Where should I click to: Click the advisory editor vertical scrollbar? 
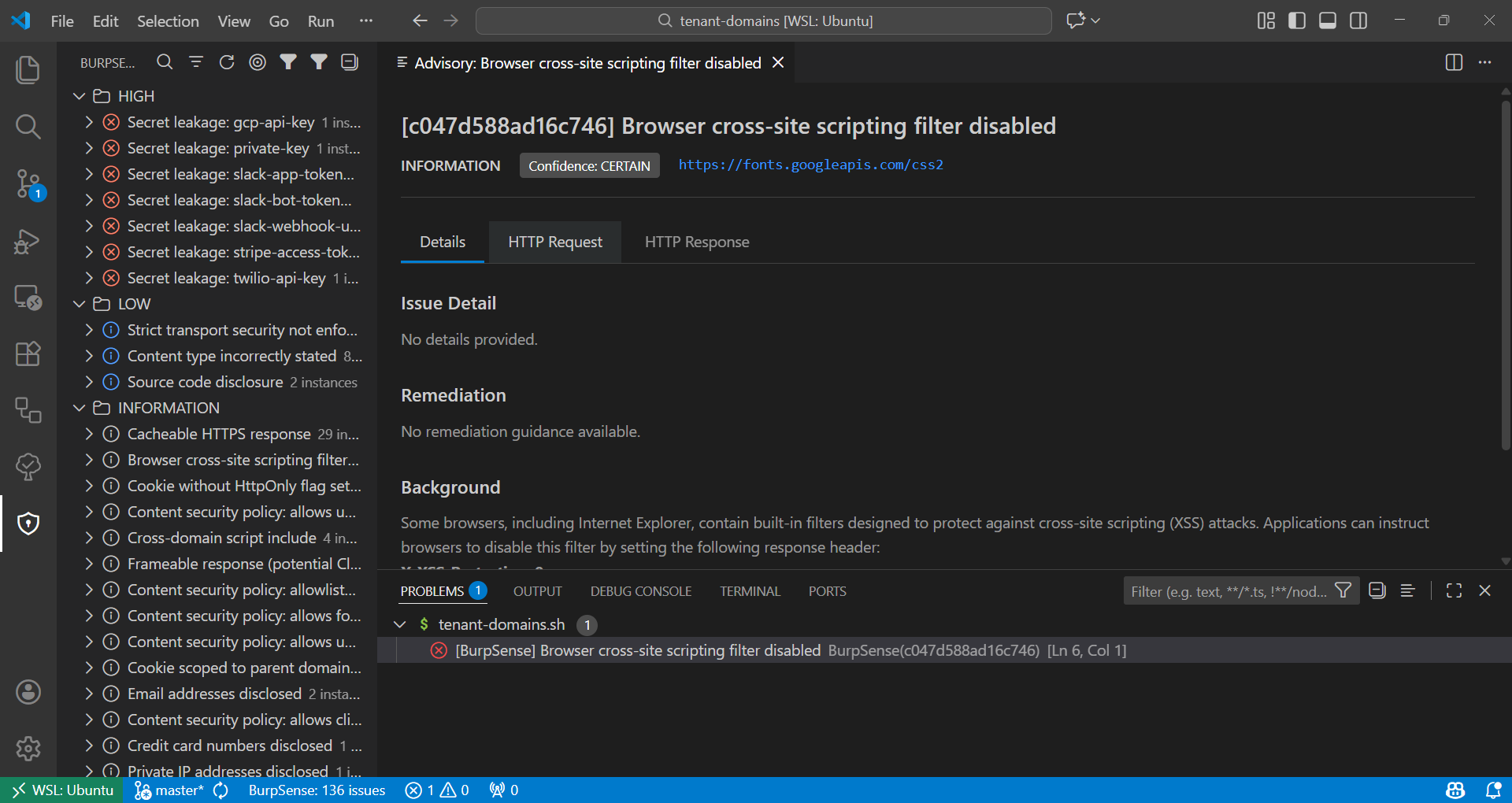tap(1506, 276)
